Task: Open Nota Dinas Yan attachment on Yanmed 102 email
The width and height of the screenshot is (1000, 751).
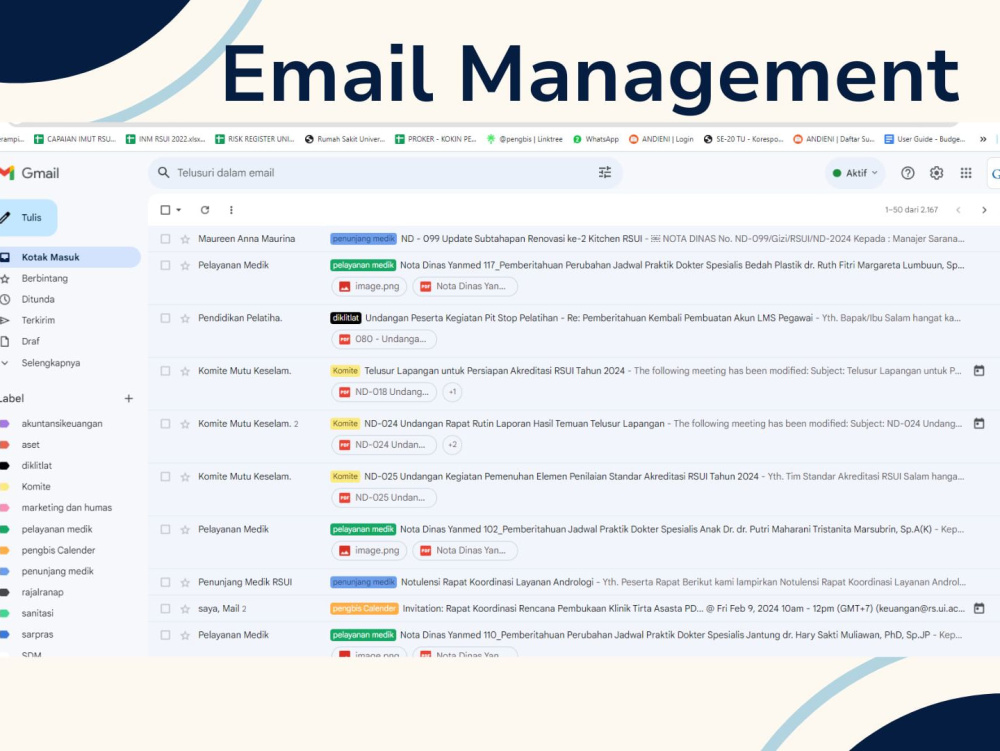Action: [465, 551]
